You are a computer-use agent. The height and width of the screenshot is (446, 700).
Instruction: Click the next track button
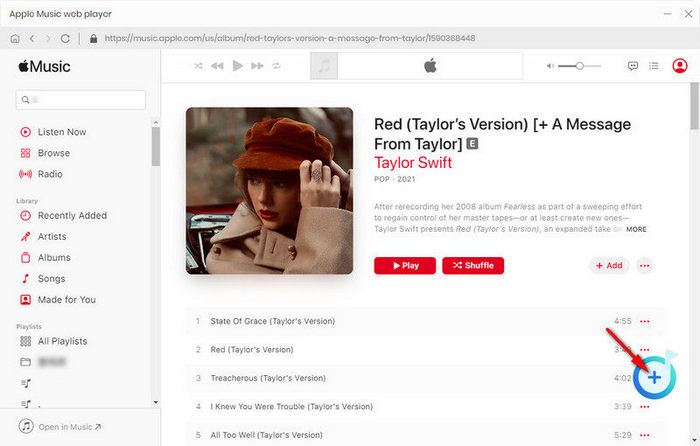point(257,66)
